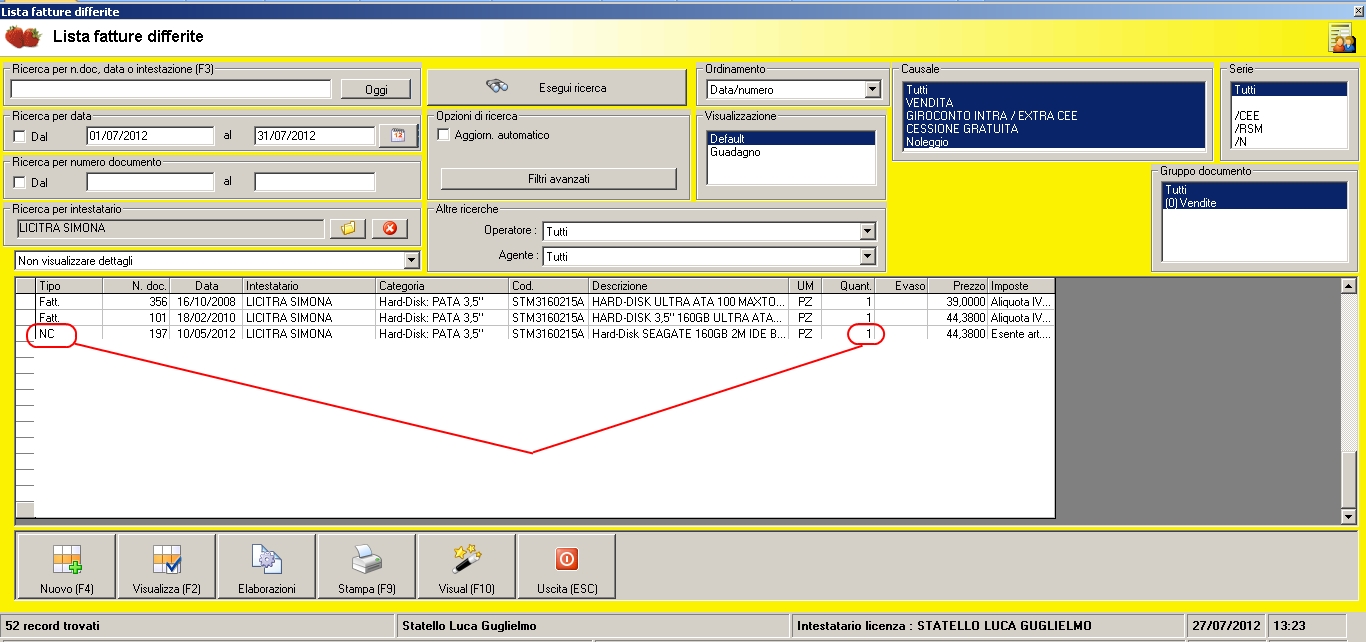Expand the Non visualizzare dettagli dropdown
The width and height of the screenshot is (1366, 642).
[x=411, y=260]
